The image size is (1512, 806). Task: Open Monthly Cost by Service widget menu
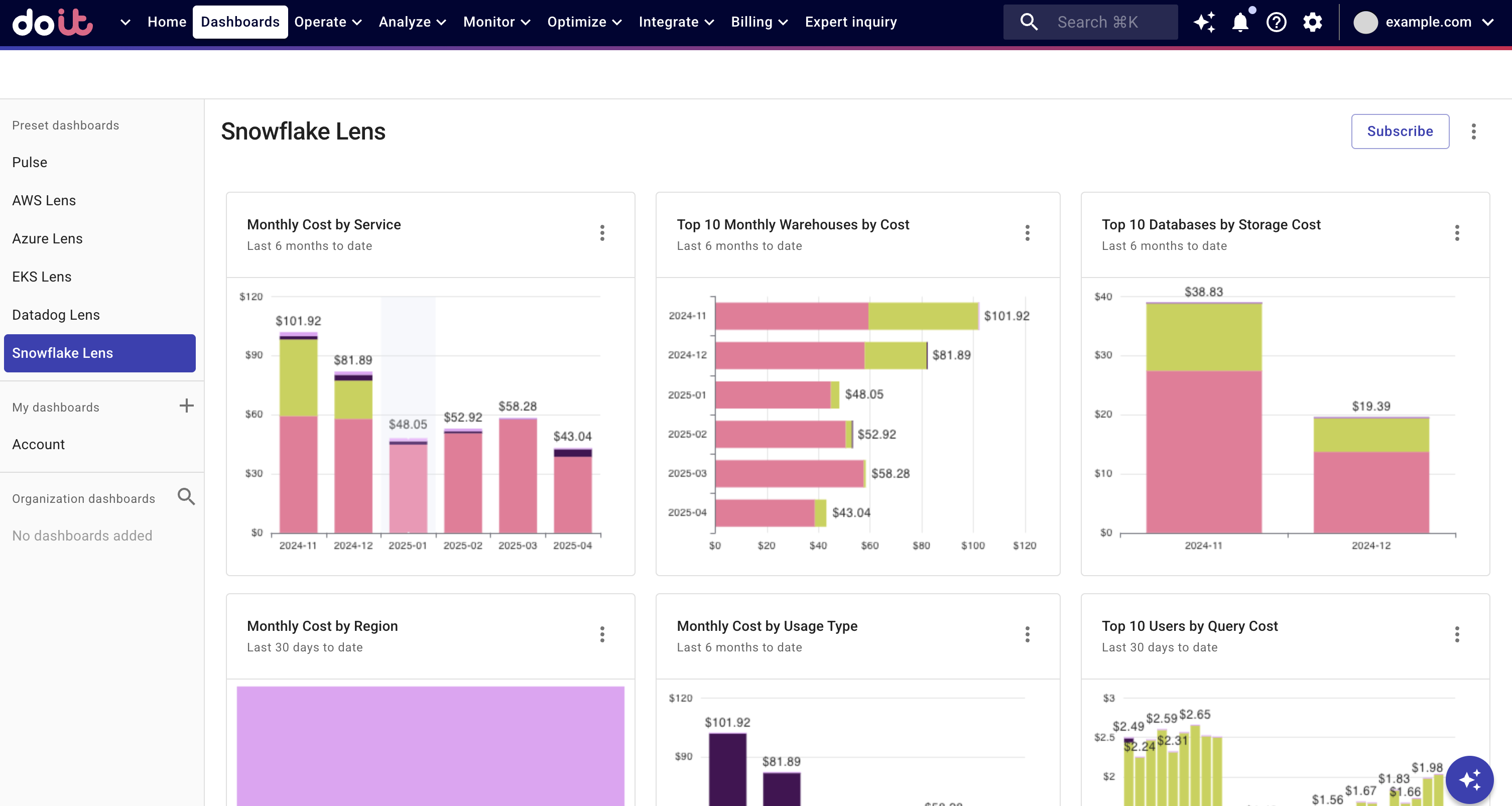click(601, 233)
